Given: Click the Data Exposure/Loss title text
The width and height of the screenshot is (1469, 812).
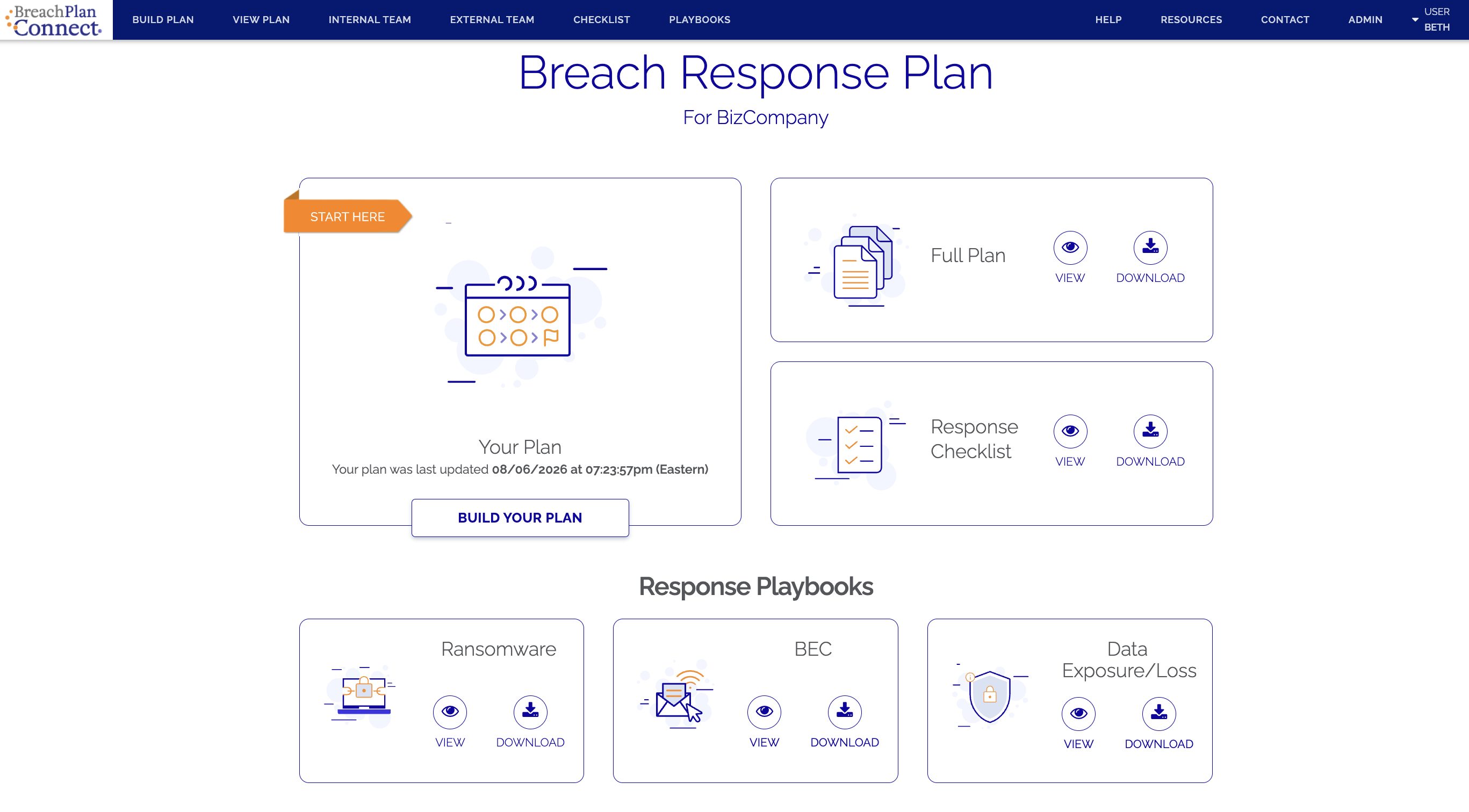Looking at the screenshot, I should pos(1129,660).
